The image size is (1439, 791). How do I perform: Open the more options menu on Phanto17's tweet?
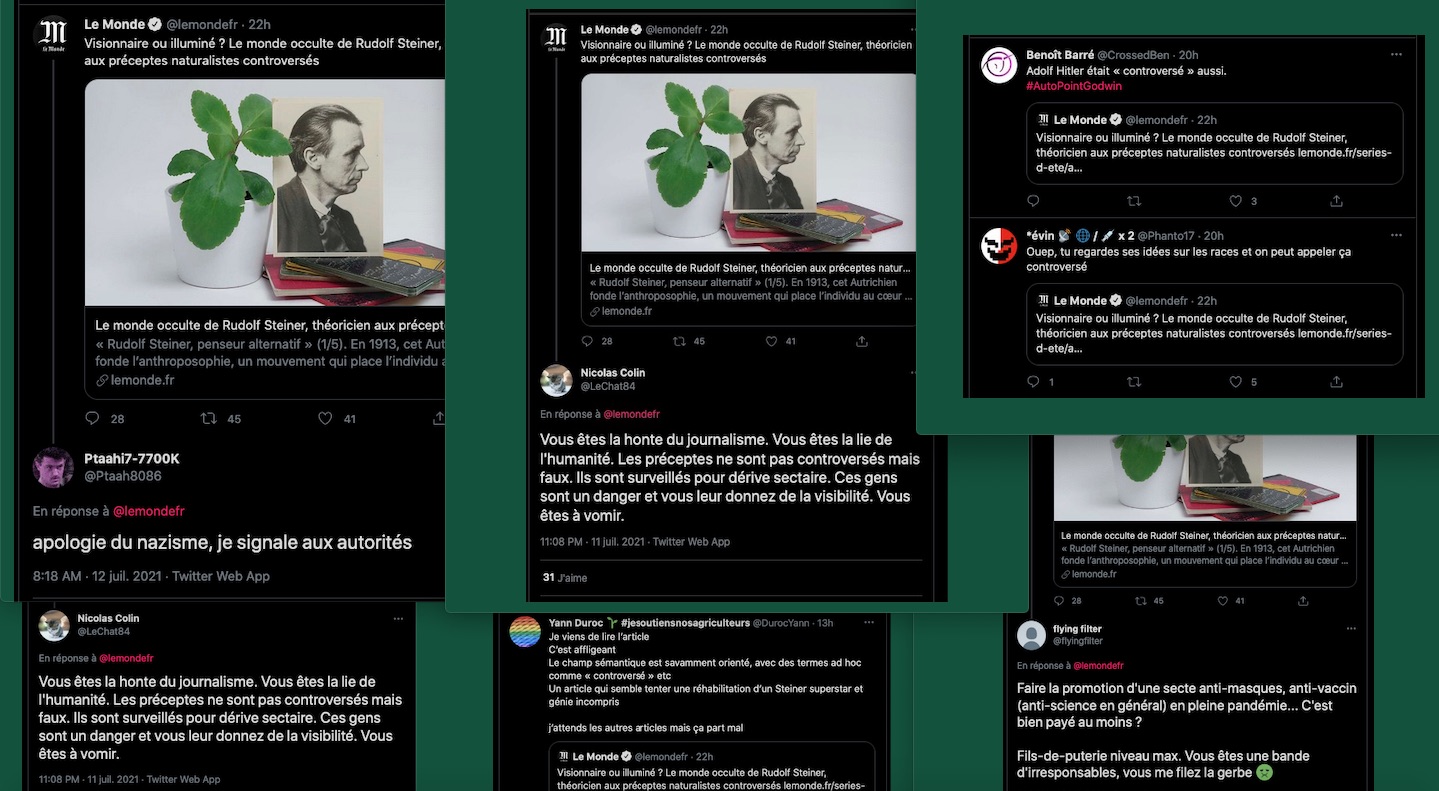point(1396,236)
